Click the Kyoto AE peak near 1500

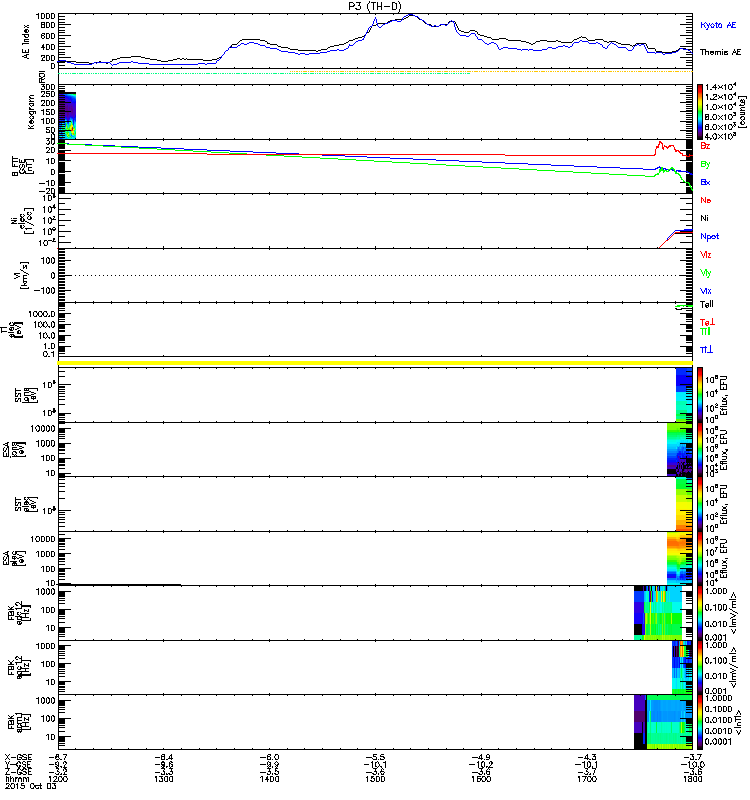(x=376, y=19)
